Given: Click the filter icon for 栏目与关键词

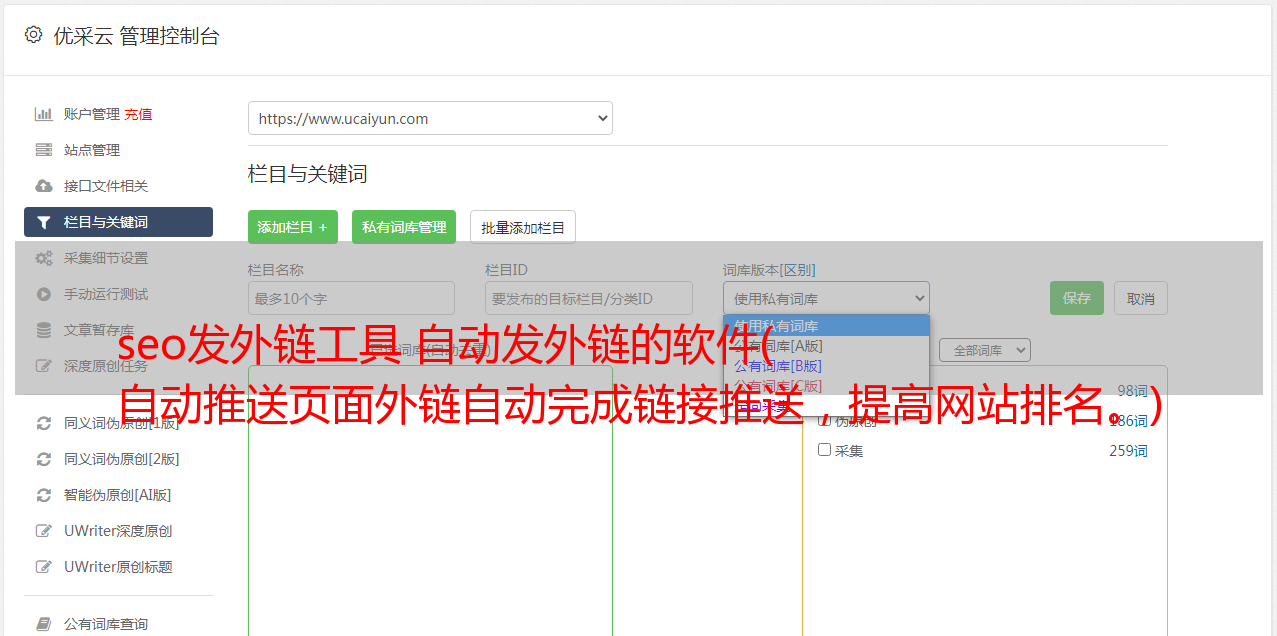Looking at the screenshot, I should [x=43, y=222].
